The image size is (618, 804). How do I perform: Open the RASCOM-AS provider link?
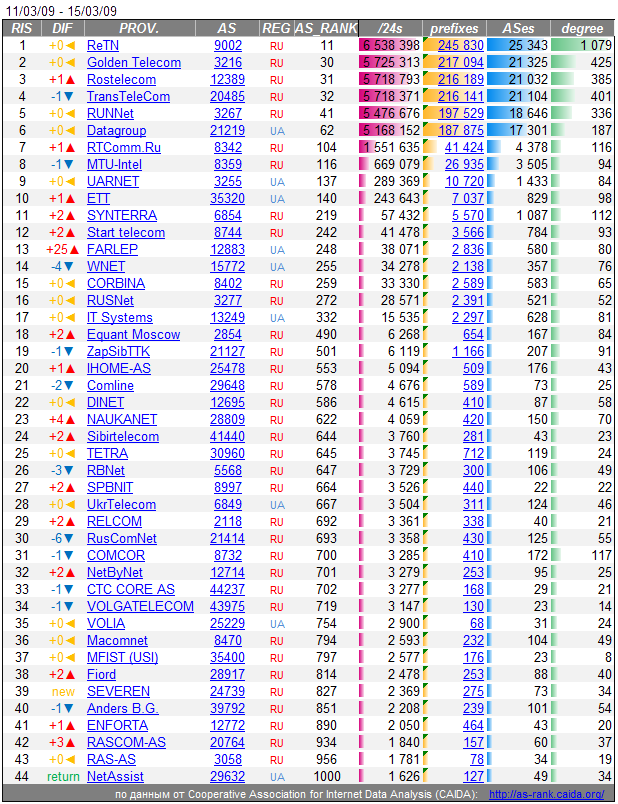126,742
